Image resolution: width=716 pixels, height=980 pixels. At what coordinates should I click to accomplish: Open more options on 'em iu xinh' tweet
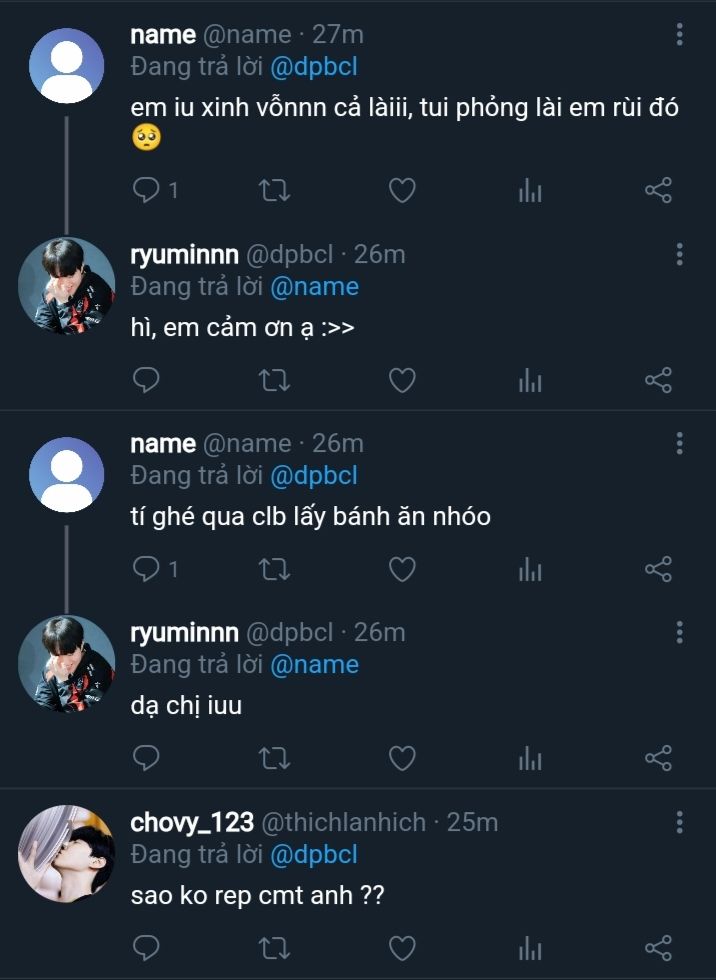tap(679, 35)
